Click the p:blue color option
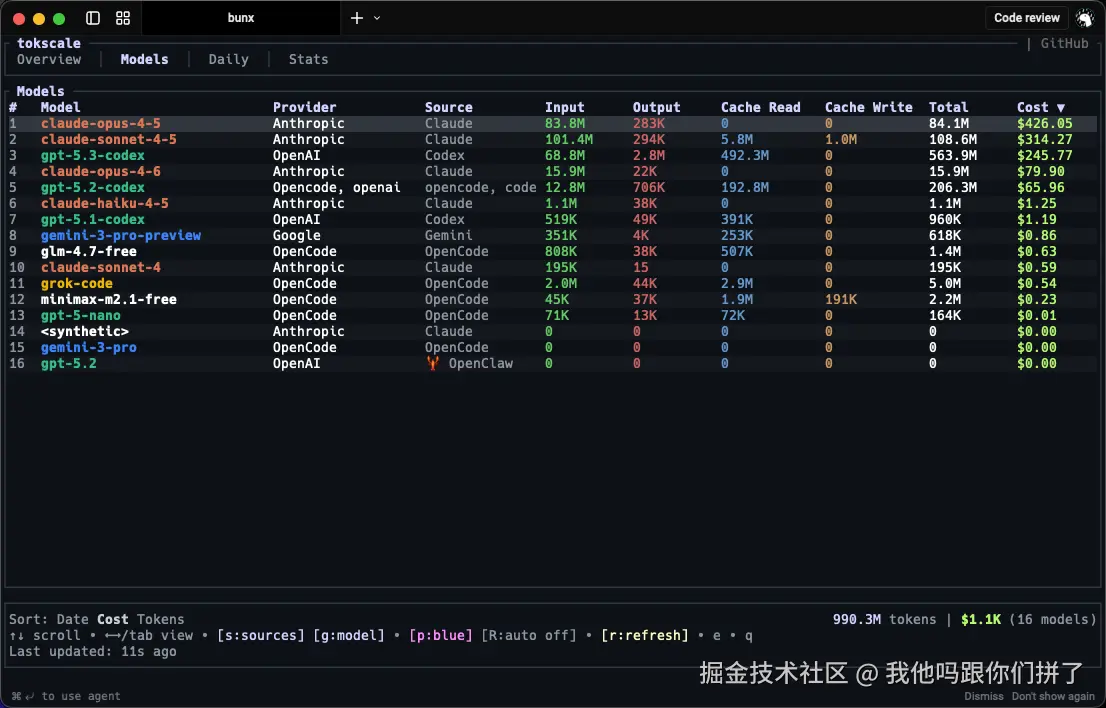Viewport: 1106px width, 708px height. (x=441, y=635)
